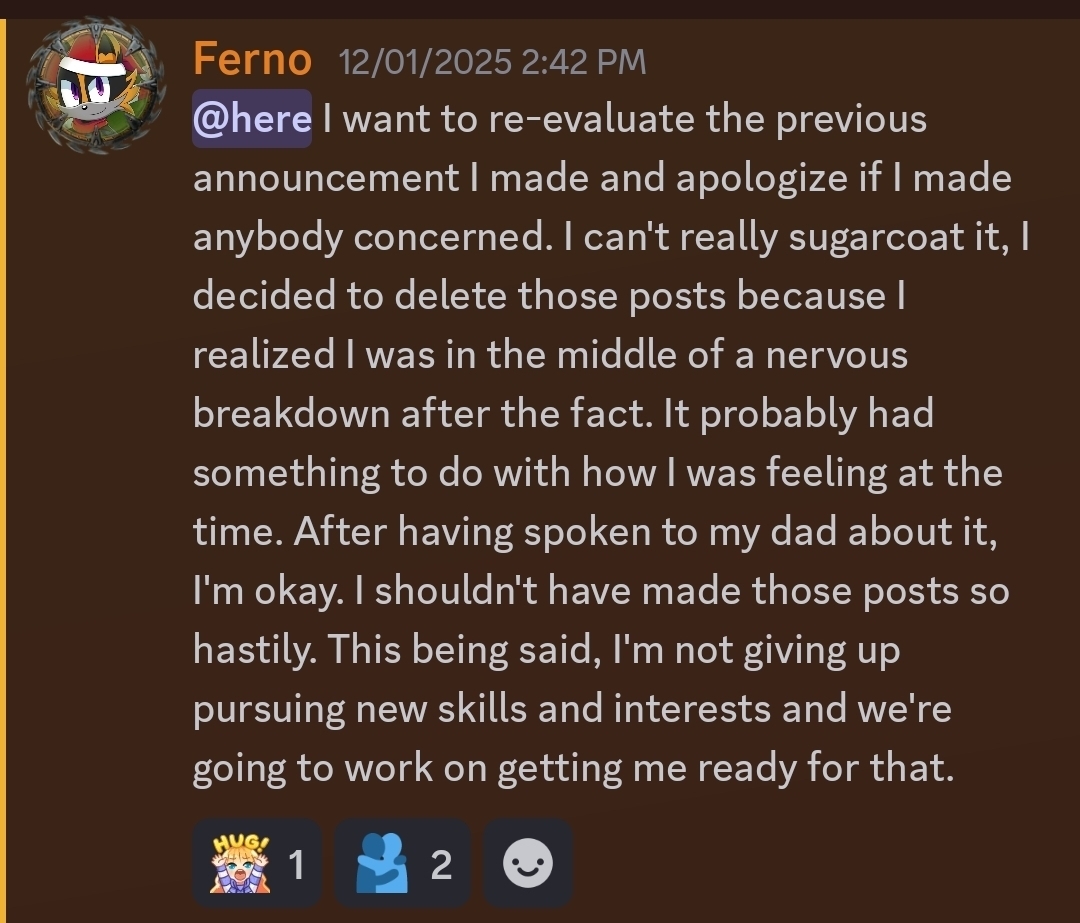
Task: Toggle the people hugging emoji reaction
Action: (402, 863)
